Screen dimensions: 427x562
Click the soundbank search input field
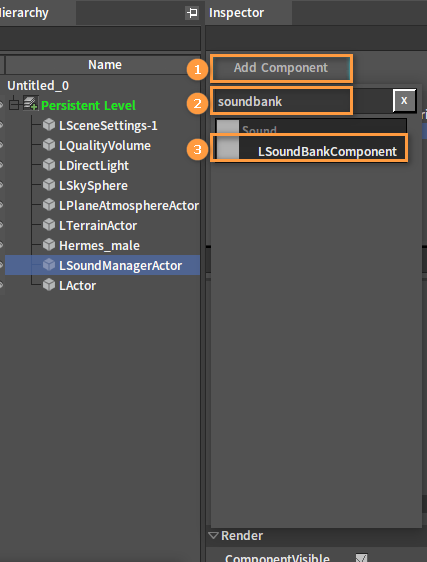(x=281, y=101)
